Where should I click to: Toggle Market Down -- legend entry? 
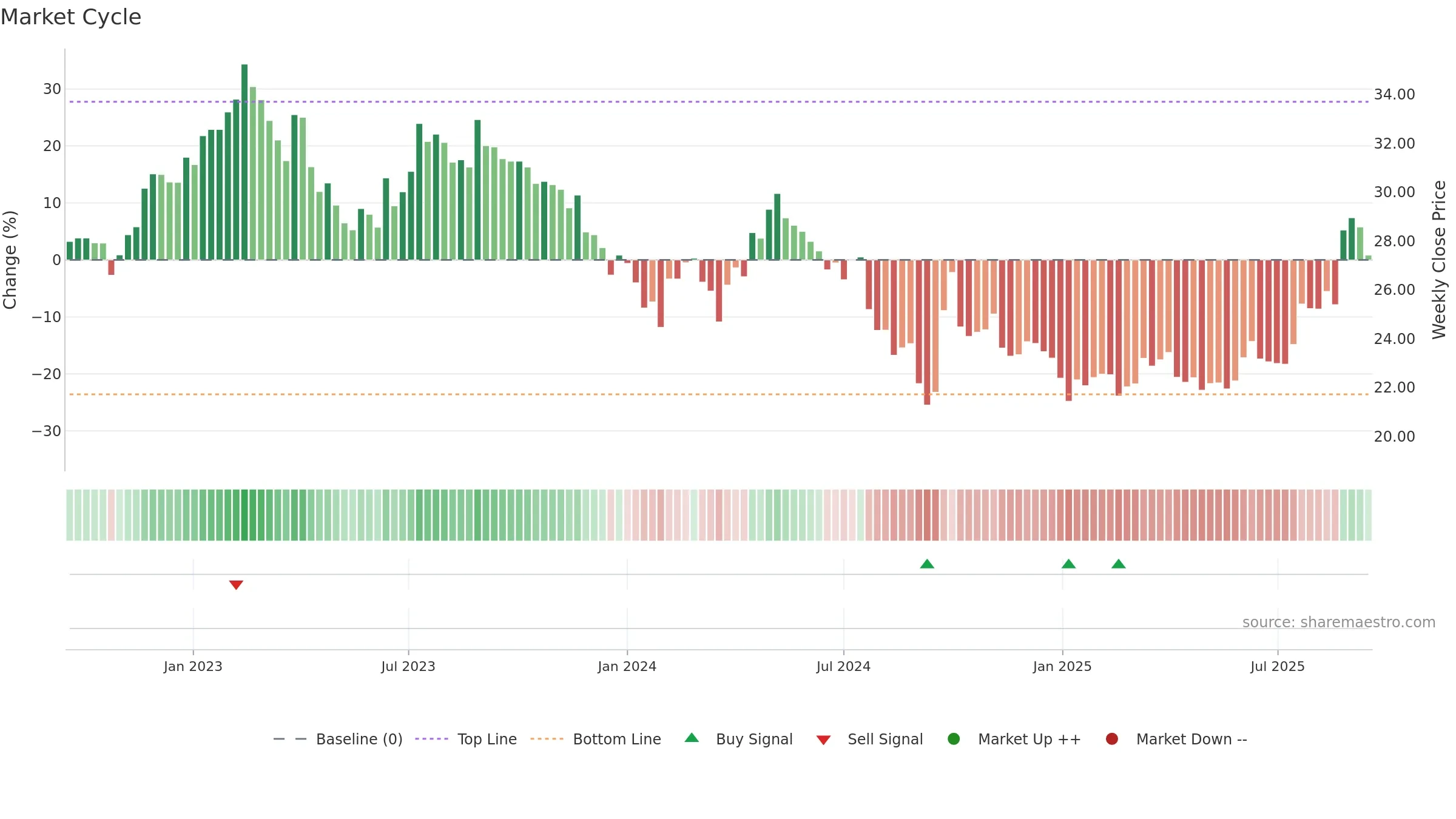(x=1176, y=739)
